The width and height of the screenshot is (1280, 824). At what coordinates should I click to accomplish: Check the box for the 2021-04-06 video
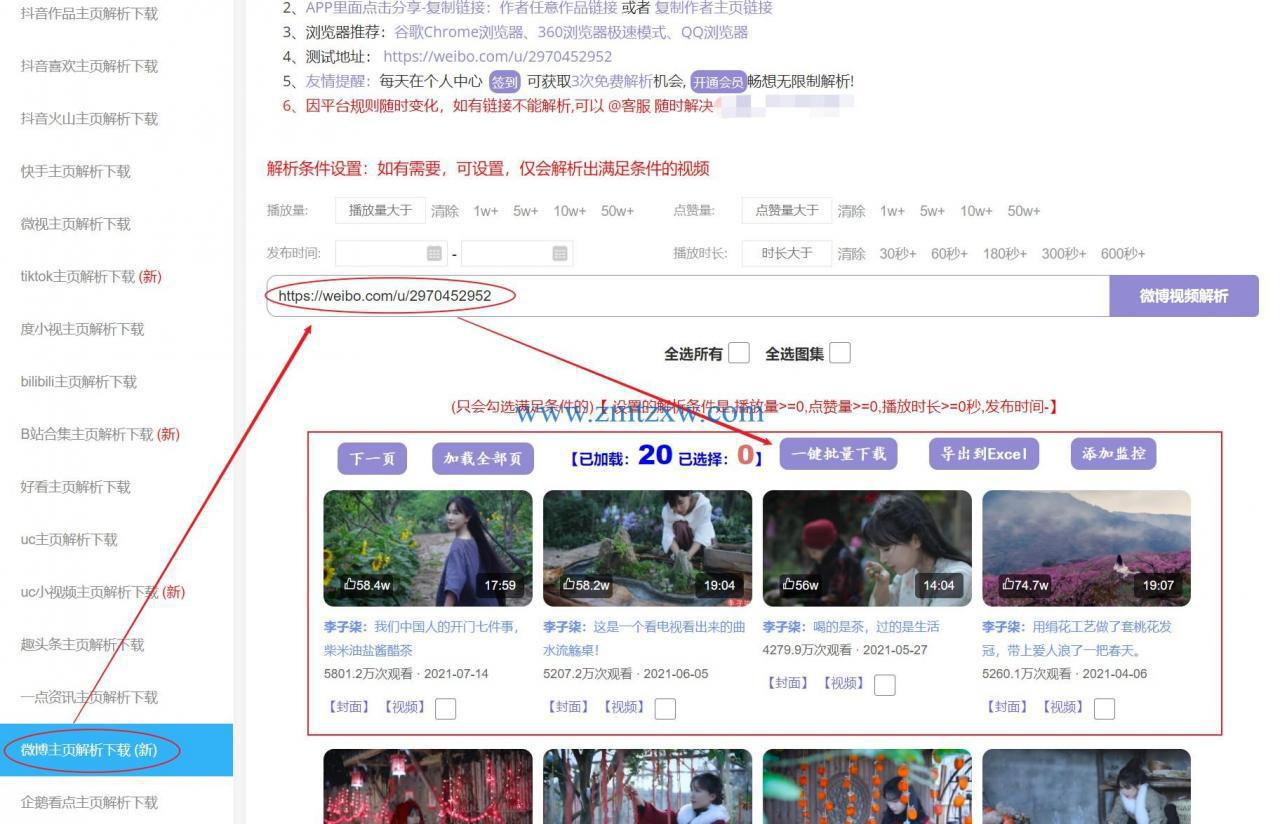1104,708
